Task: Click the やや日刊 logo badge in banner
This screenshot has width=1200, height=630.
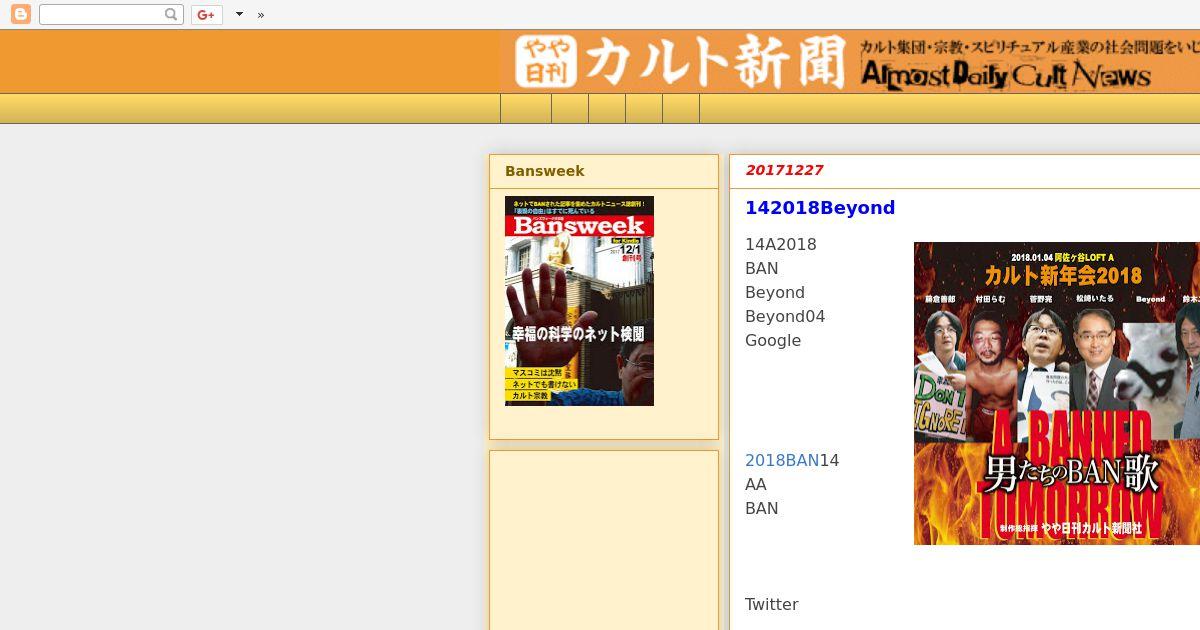Action: click(x=547, y=61)
